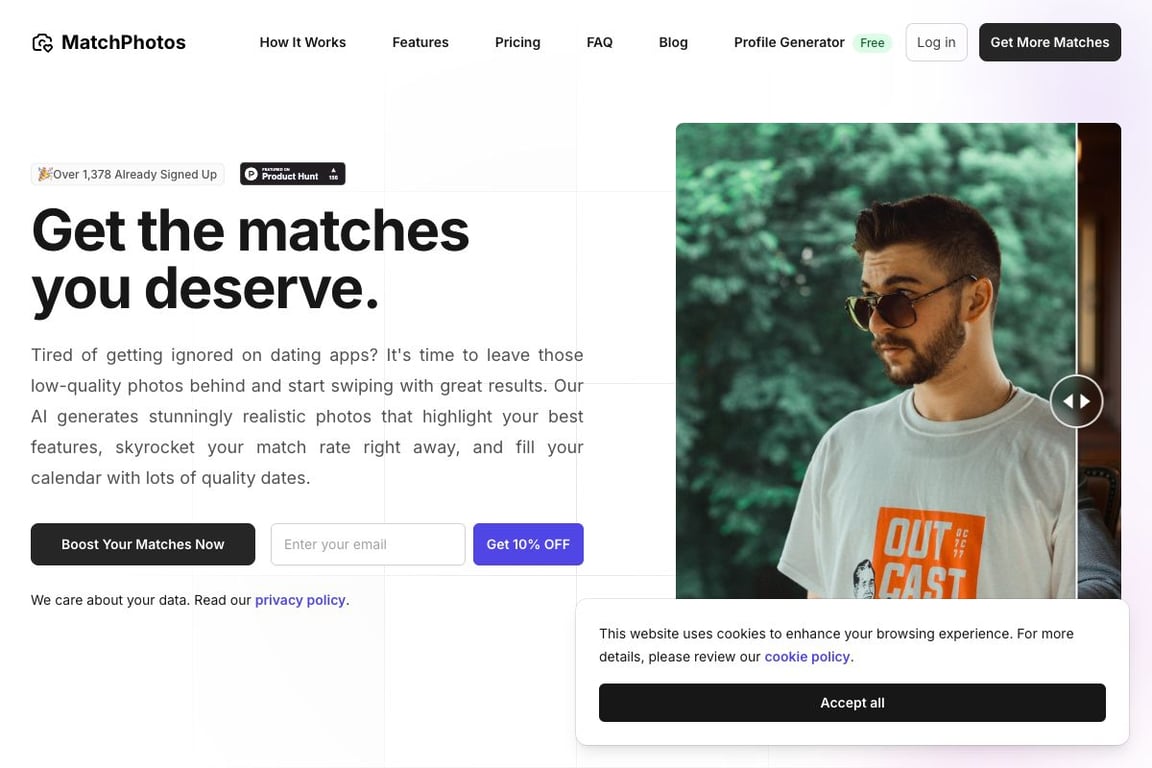The height and width of the screenshot is (768, 1152).
Task: Open the How It Works nav item
Action: pyautogui.click(x=303, y=43)
